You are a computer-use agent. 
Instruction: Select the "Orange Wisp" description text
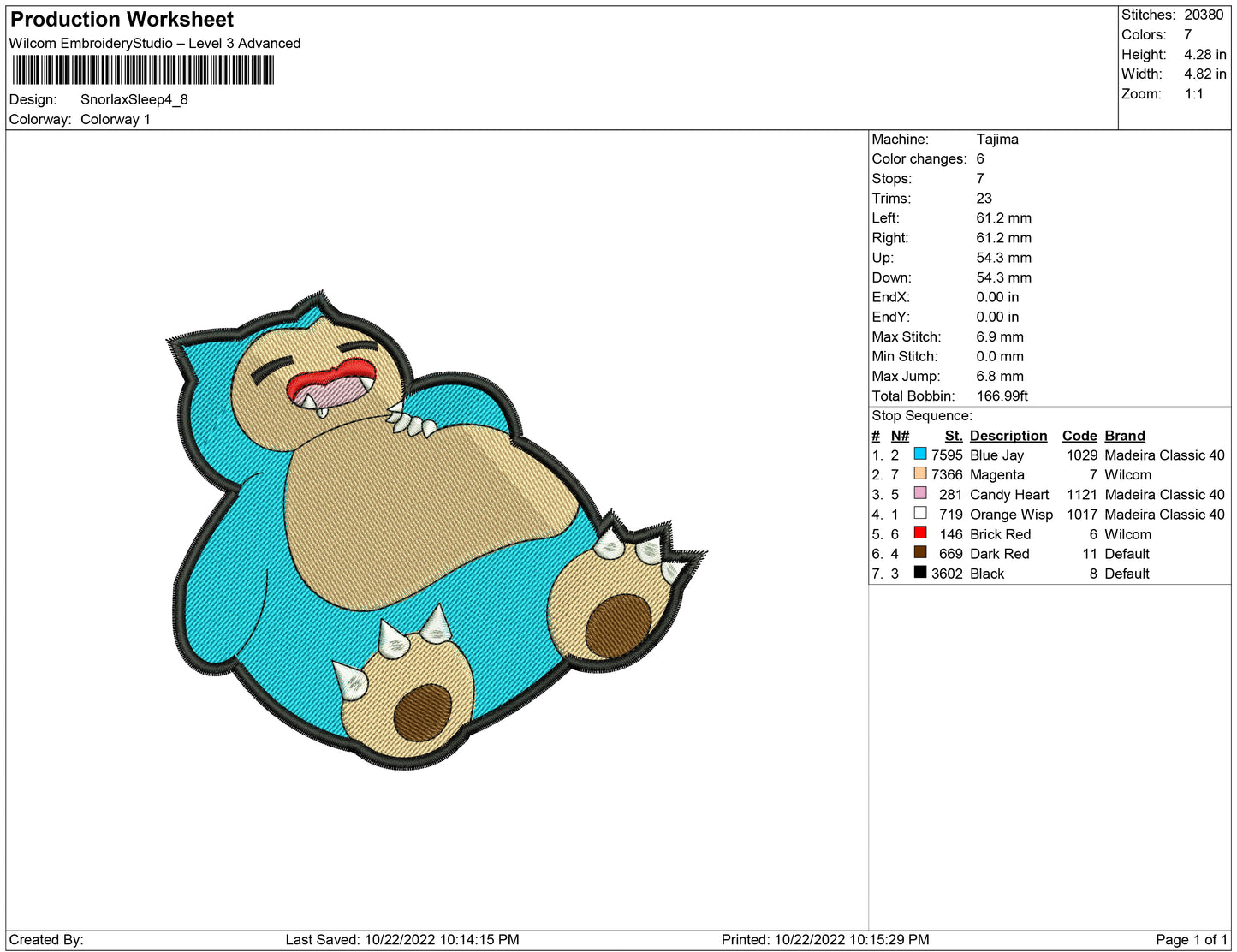click(x=1011, y=515)
